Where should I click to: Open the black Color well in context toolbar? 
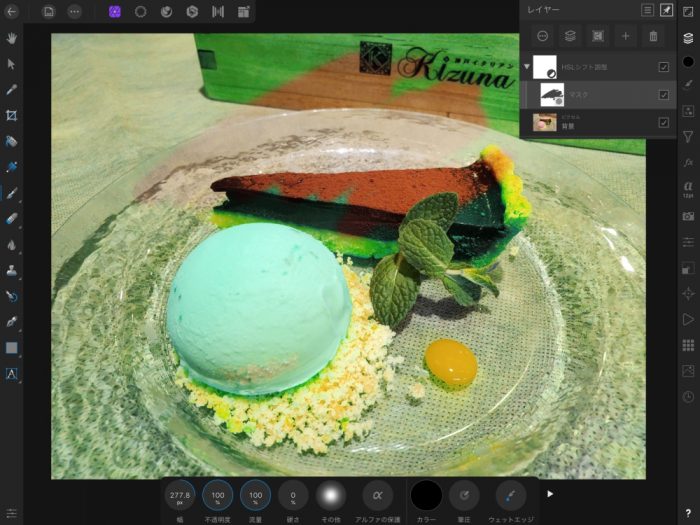tap(426, 496)
